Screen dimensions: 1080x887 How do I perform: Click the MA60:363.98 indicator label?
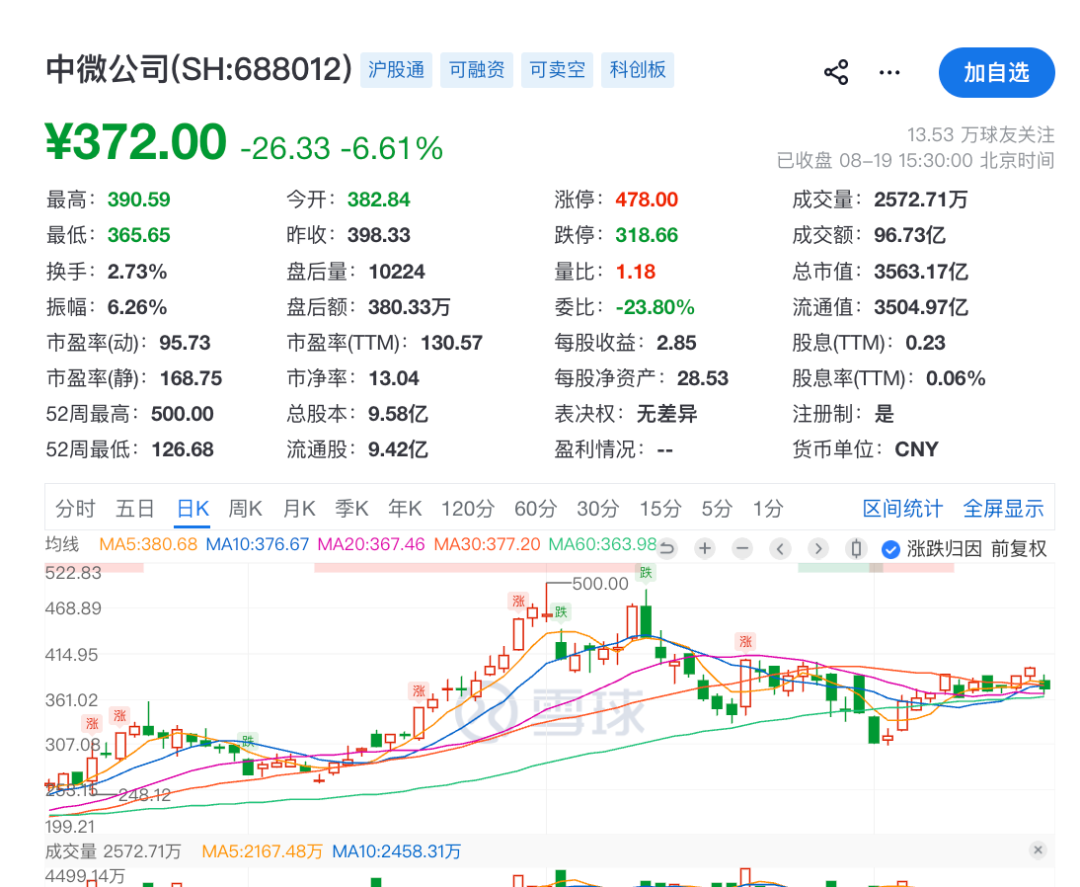click(x=603, y=544)
